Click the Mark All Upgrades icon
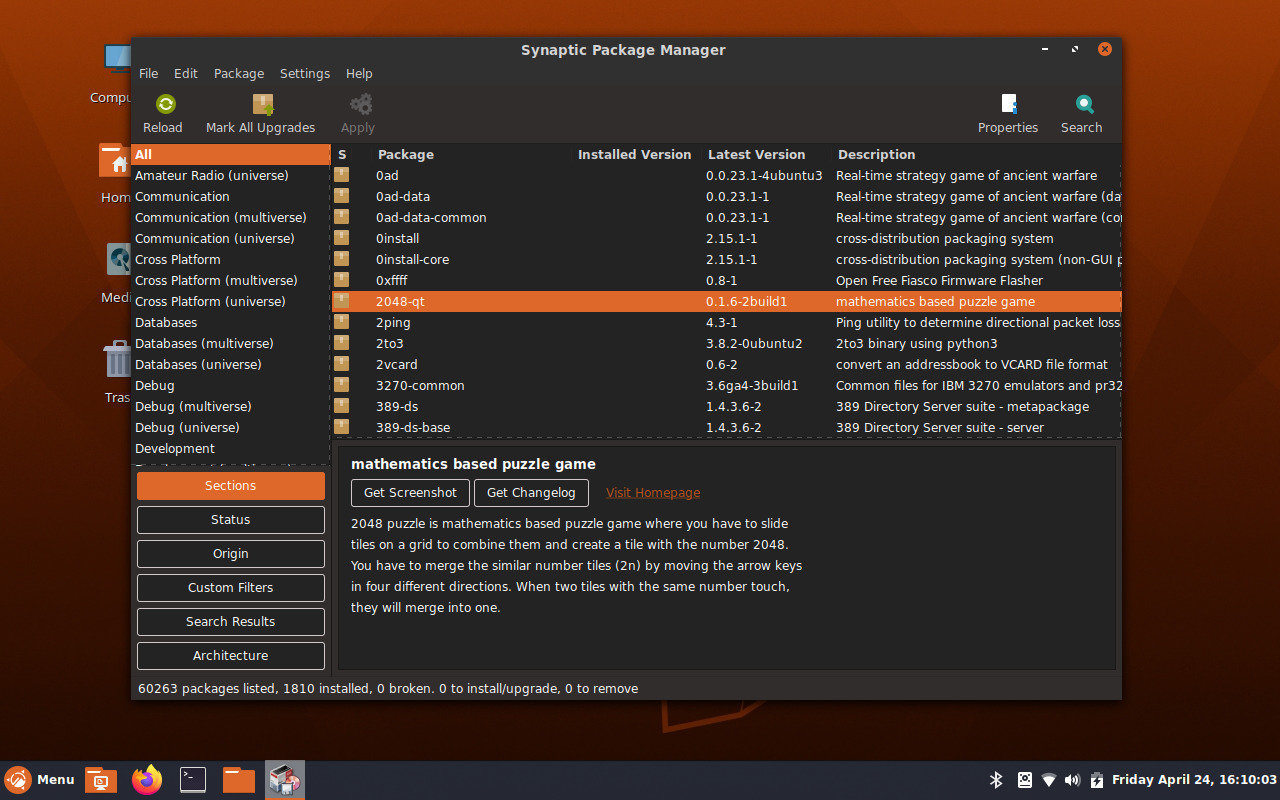1280x800 pixels. click(x=263, y=104)
